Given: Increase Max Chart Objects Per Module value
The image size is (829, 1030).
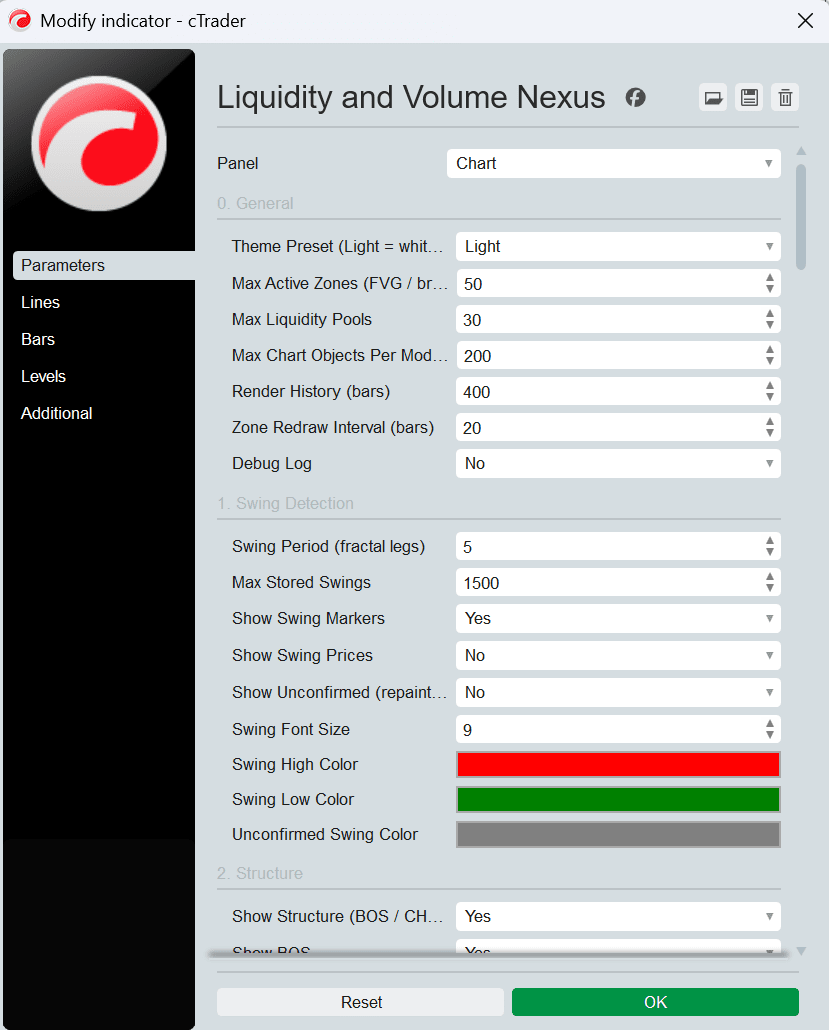Looking at the screenshot, I should pyautogui.click(x=770, y=350).
